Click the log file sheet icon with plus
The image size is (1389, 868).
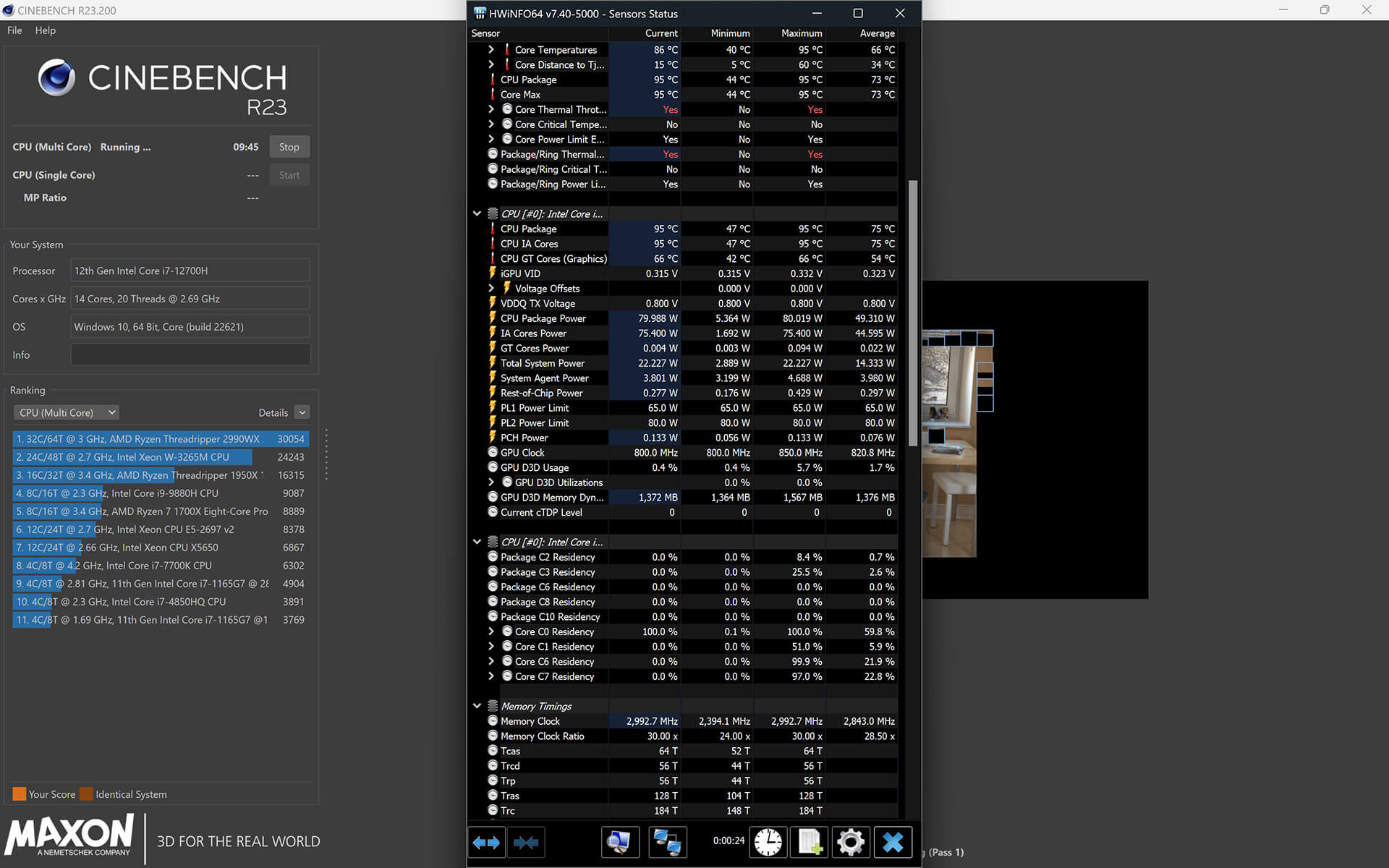809,842
